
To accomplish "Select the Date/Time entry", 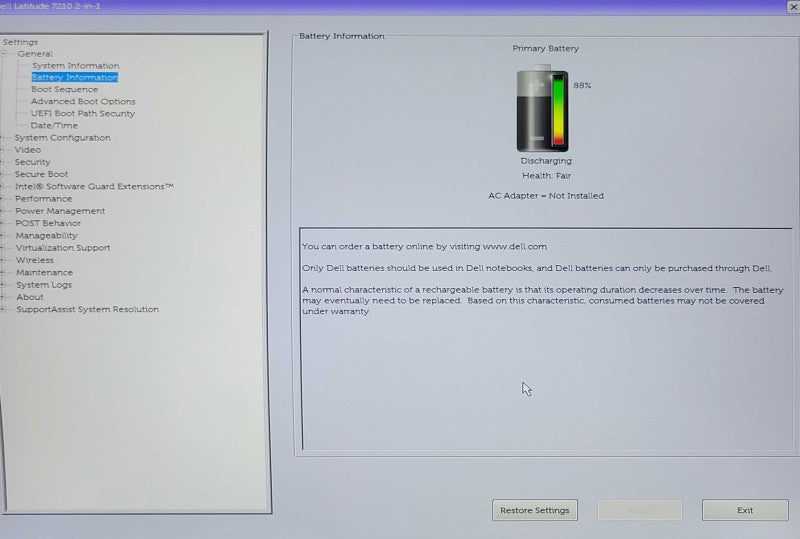I will coord(54,126).
